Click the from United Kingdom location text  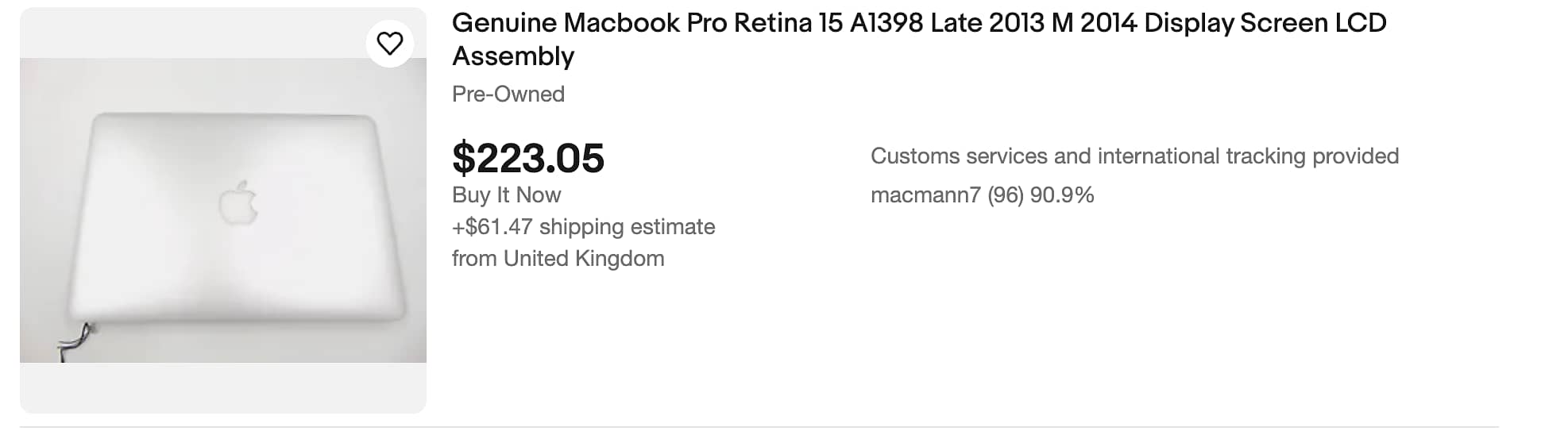click(x=558, y=258)
